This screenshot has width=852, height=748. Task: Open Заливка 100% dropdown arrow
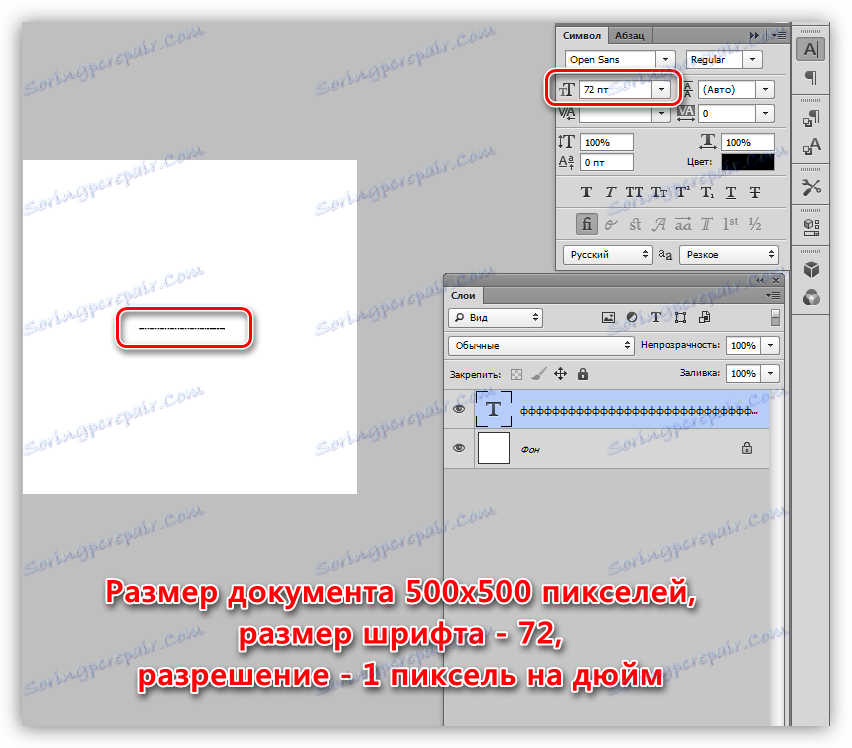[770, 374]
